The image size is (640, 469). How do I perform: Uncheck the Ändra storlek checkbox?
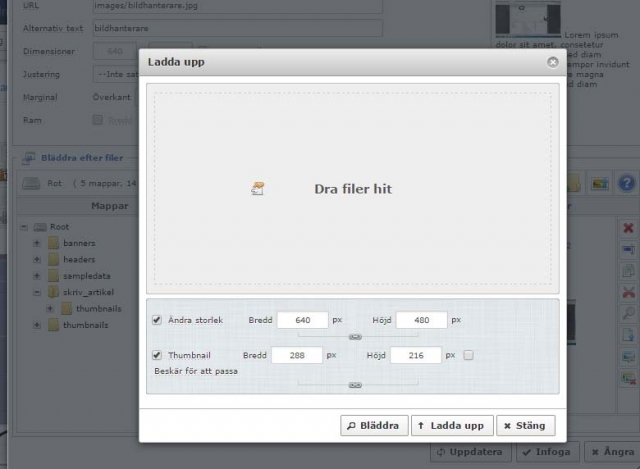point(156,320)
